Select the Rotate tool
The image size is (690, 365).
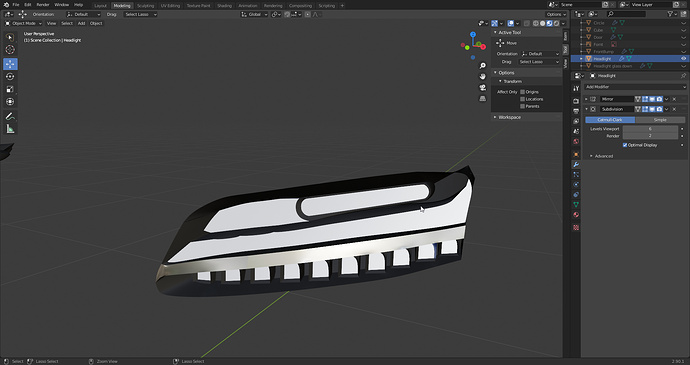click(10, 77)
